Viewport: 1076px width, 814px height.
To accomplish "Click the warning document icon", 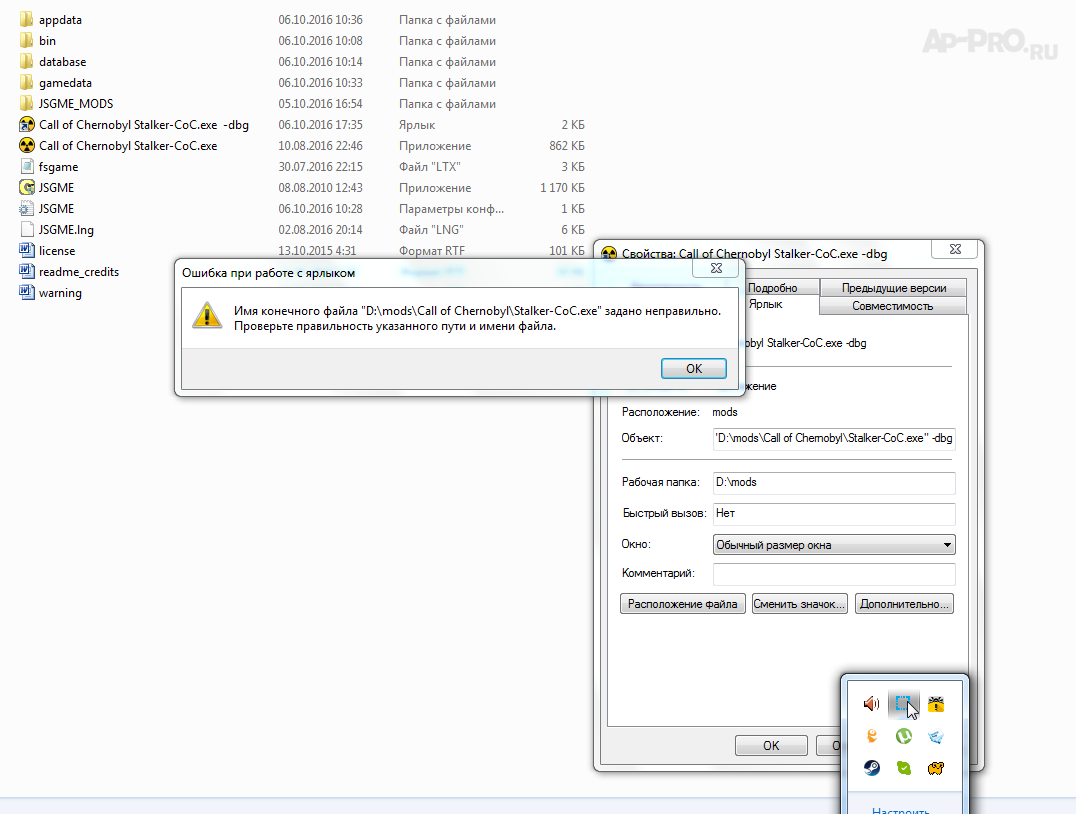I will pos(27,292).
